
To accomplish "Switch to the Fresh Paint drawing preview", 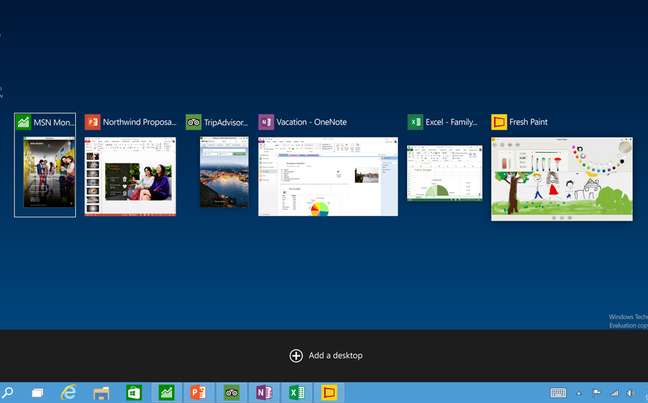I will (x=562, y=179).
